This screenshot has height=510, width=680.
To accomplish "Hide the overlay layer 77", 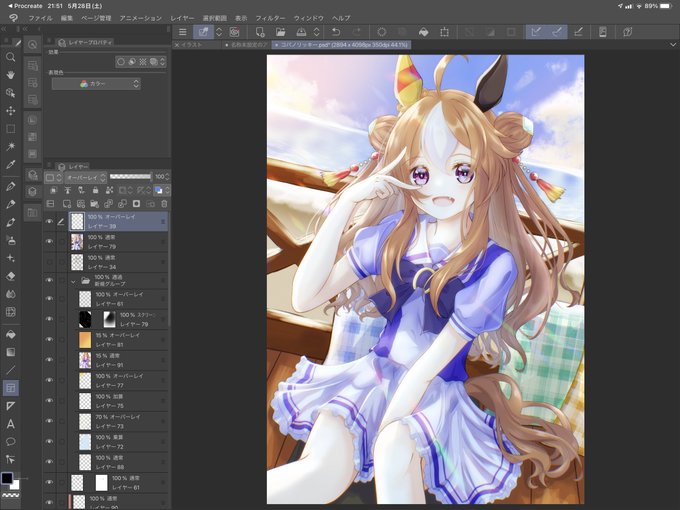I will coord(49,380).
